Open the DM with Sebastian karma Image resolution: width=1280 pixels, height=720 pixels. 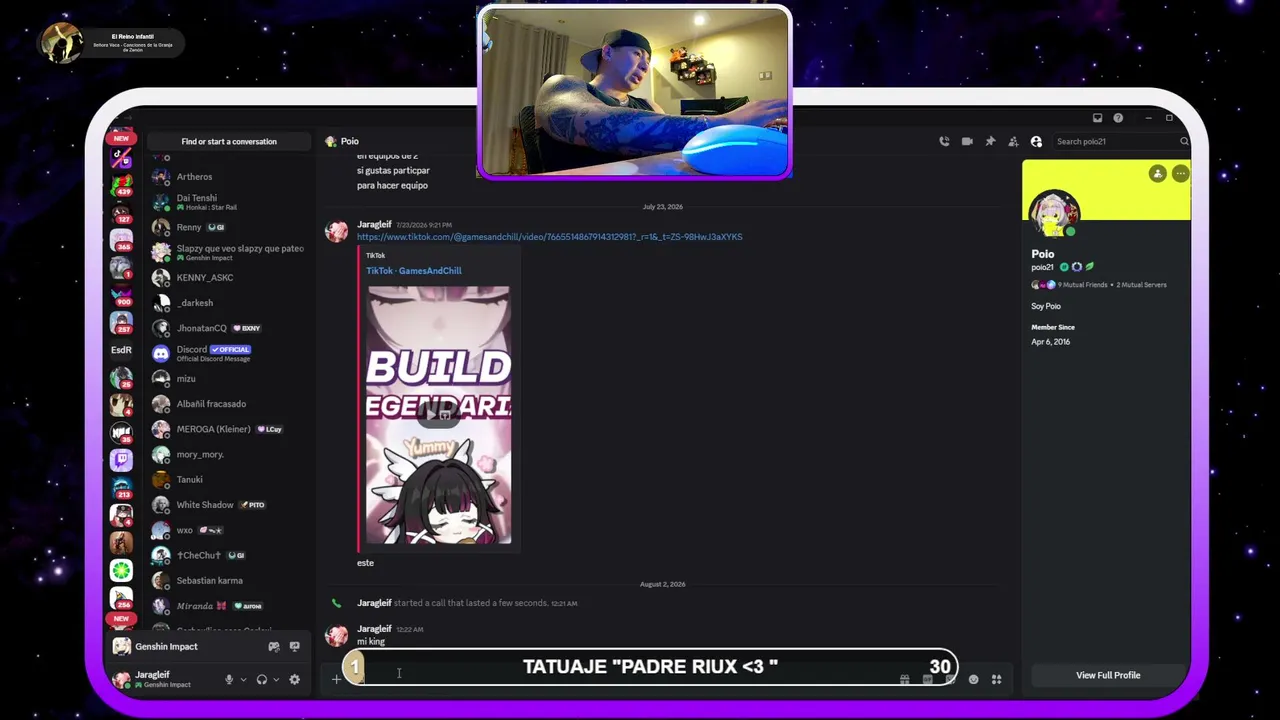click(228, 580)
